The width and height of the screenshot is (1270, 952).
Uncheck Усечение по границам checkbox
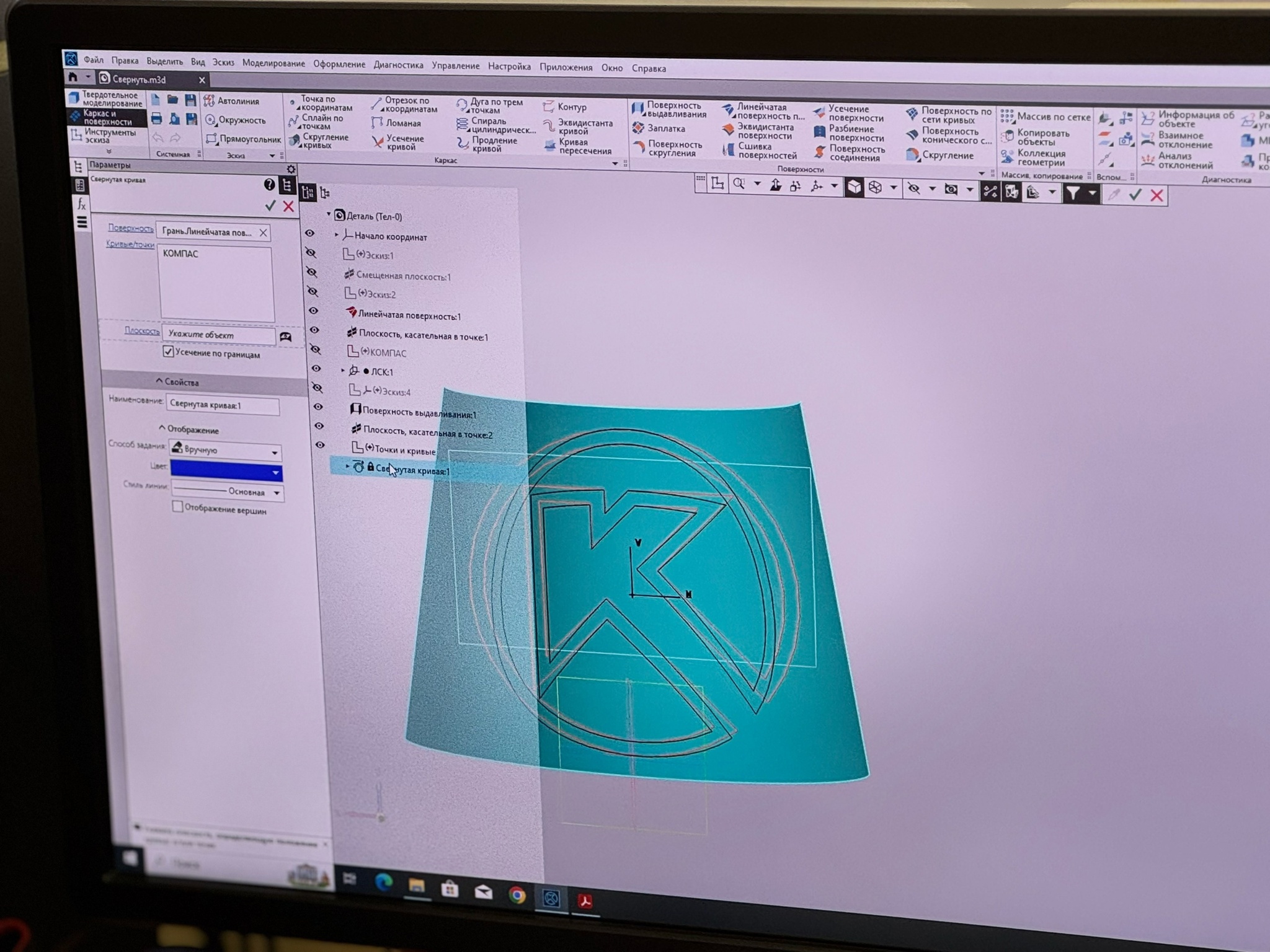click(168, 351)
